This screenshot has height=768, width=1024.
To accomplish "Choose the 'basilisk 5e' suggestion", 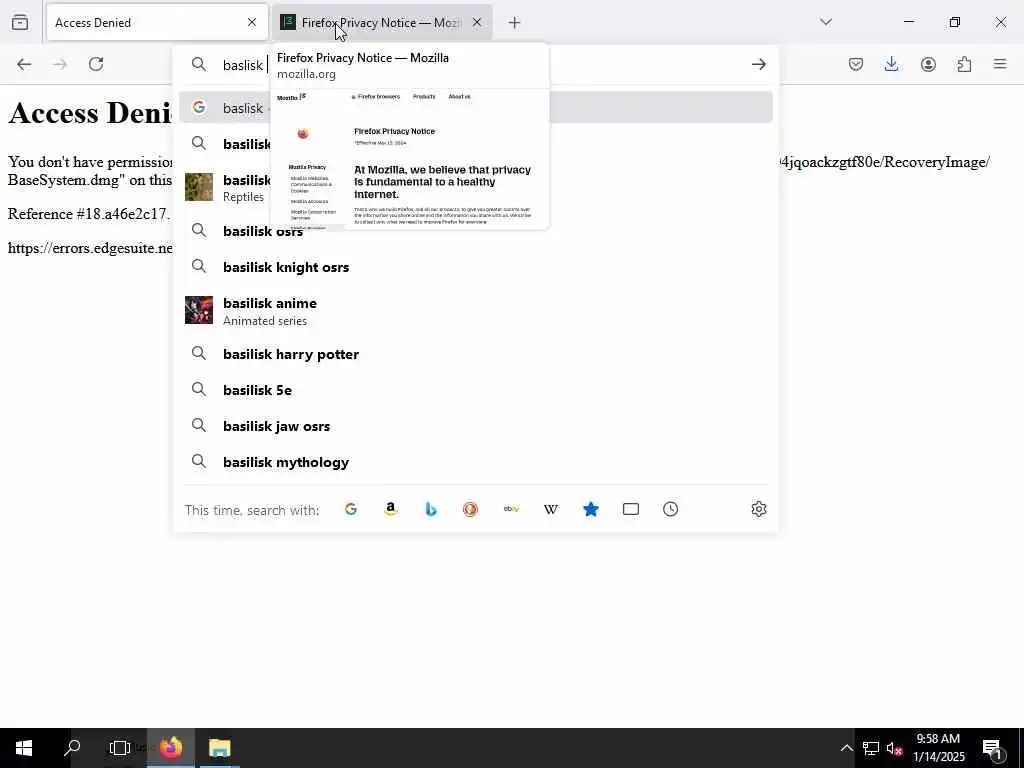I will tap(475, 390).
